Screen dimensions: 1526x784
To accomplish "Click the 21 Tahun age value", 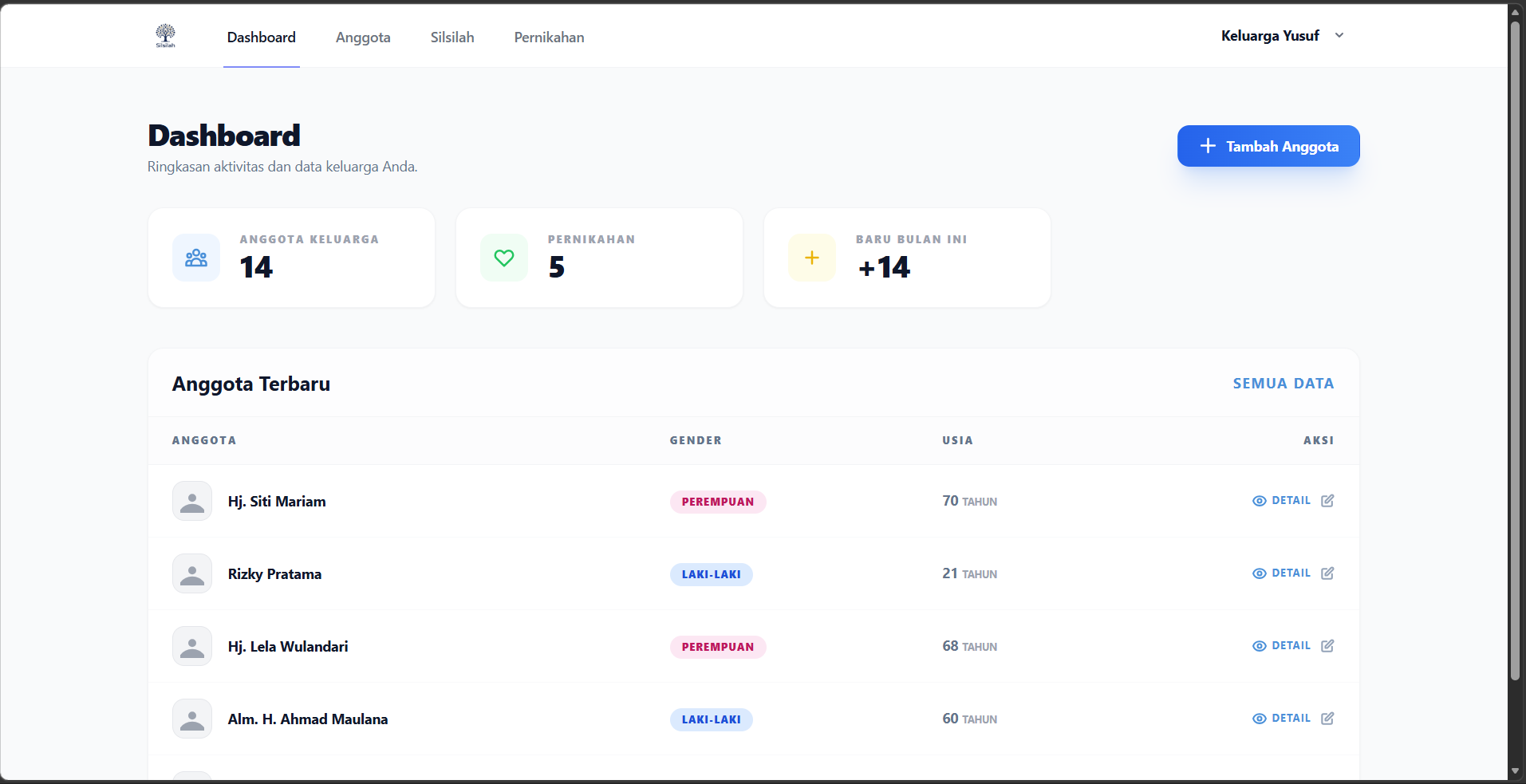I will (970, 573).
